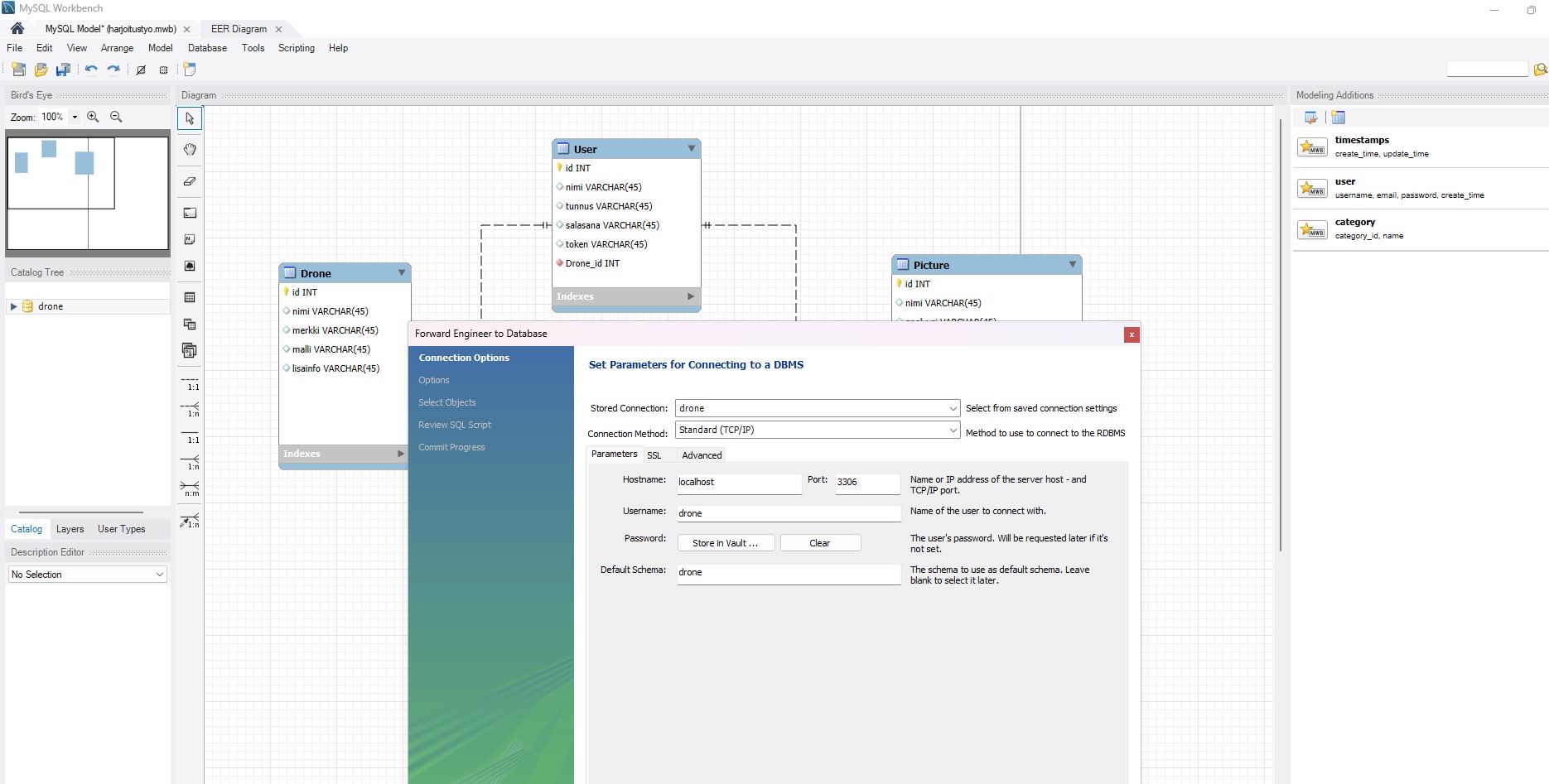Open the Database menu
This screenshot has width=1549, height=784.
tap(207, 48)
